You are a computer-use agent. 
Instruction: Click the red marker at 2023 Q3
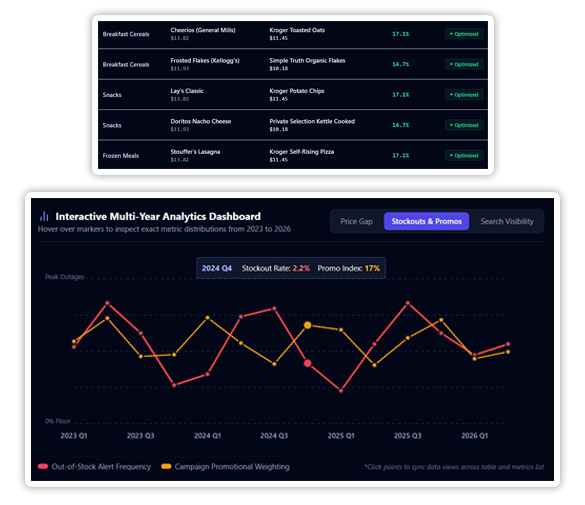141,333
